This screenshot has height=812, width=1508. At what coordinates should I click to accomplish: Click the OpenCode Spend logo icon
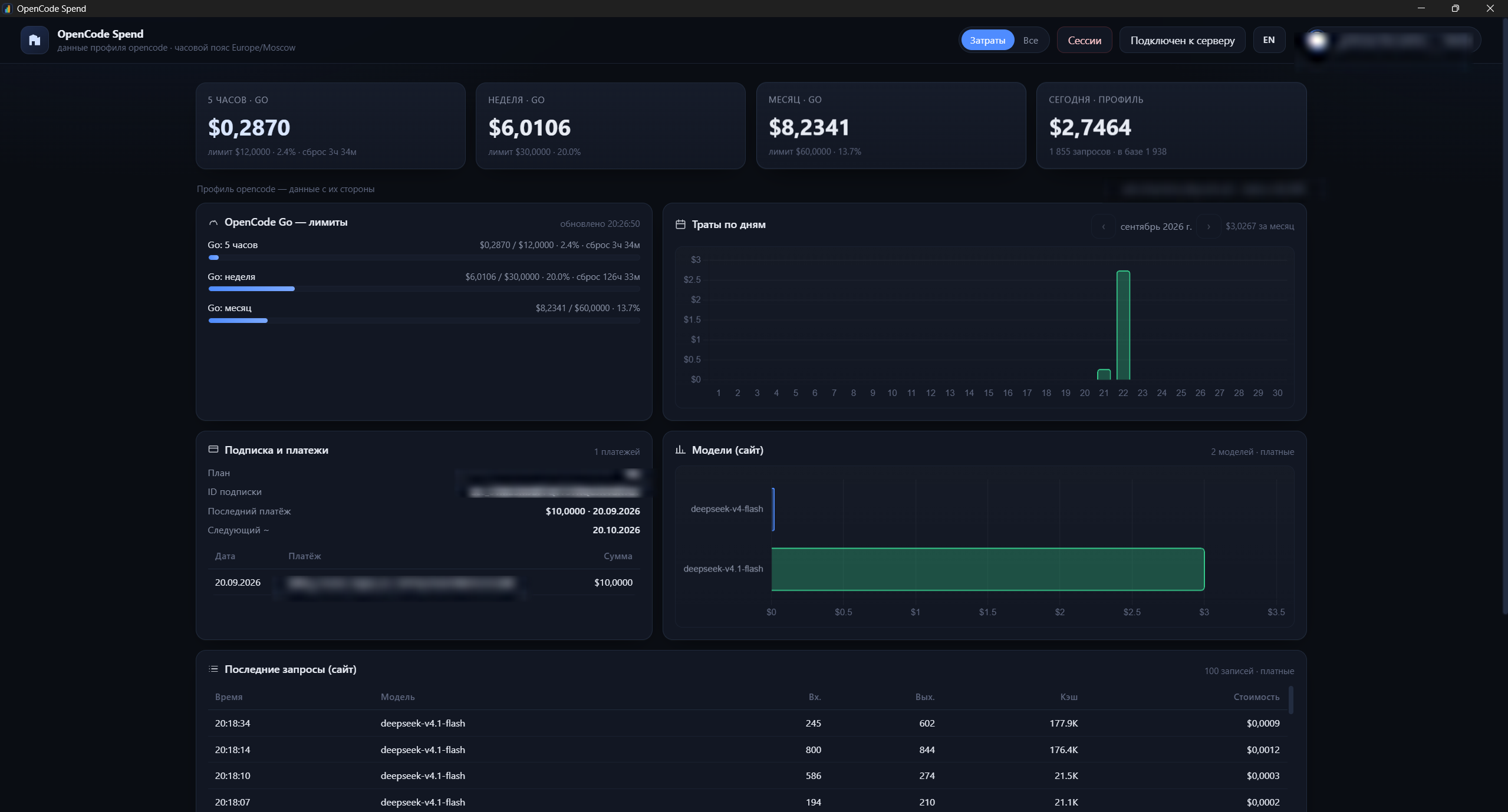(35, 40)
